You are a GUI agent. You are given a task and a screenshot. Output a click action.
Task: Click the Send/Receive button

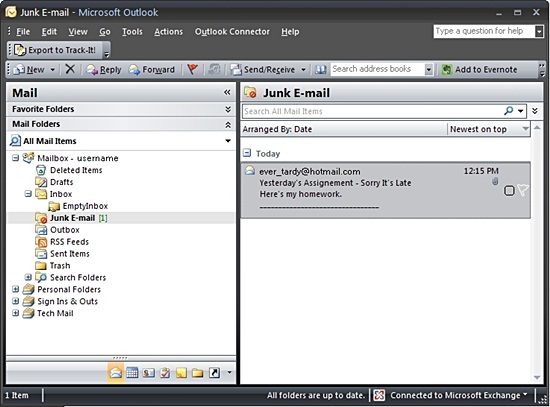263,69
